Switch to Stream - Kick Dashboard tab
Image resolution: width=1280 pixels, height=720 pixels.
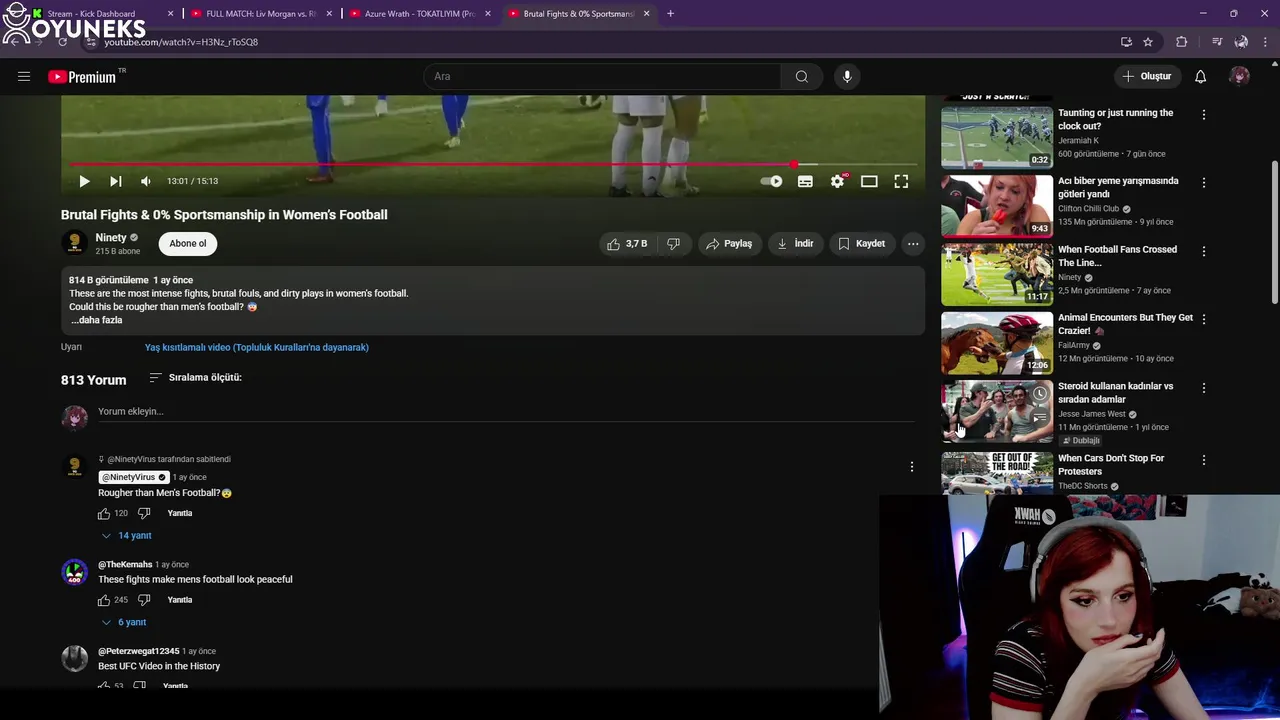click(101, 14)
